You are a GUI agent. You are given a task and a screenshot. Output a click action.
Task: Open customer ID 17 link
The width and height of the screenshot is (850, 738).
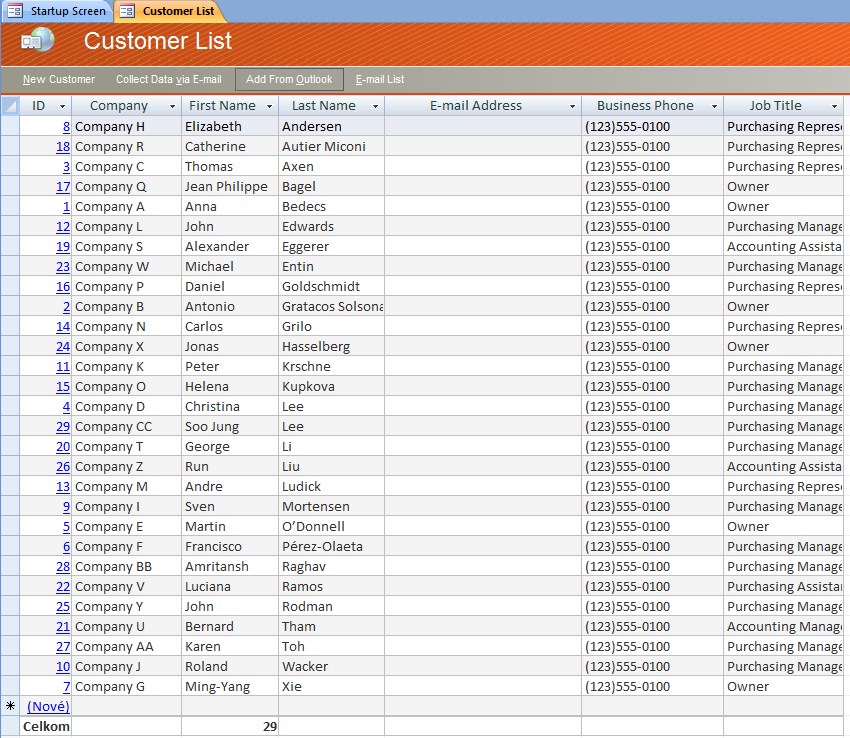63,187
